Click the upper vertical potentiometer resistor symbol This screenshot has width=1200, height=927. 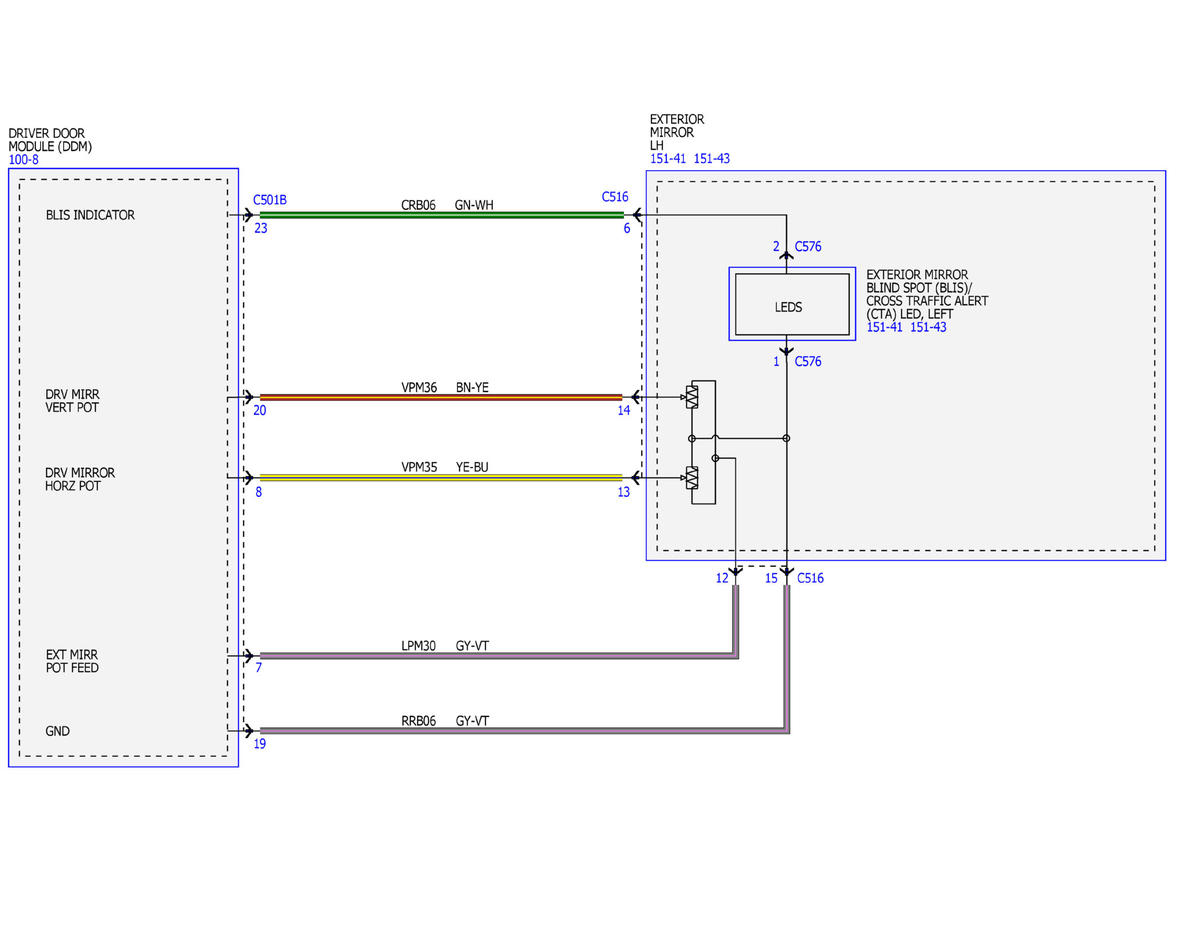pos(691,398)
